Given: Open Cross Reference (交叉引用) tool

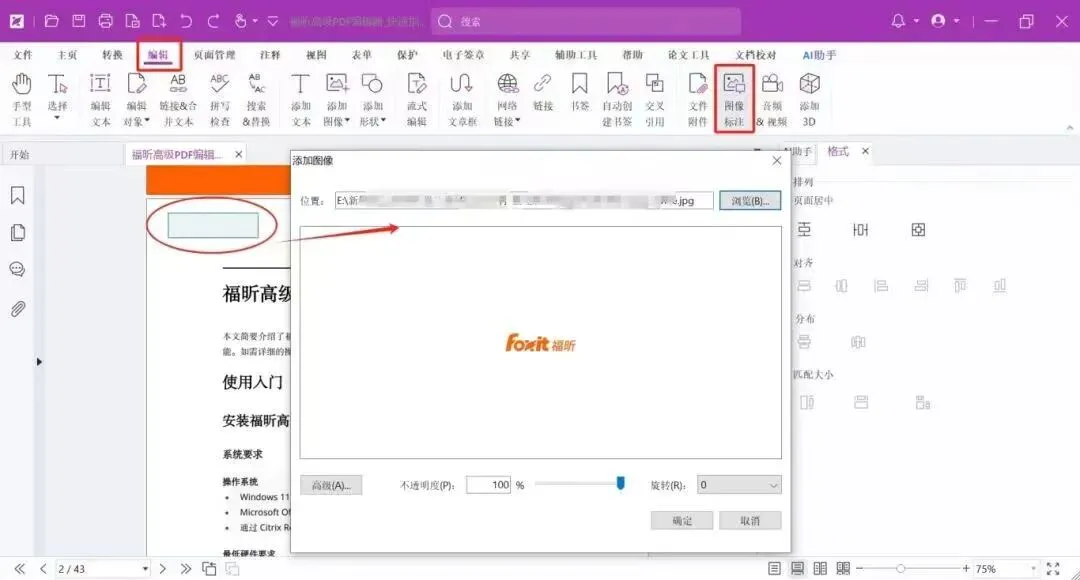Looking at the screenshot, I should [x=654, y=100].
